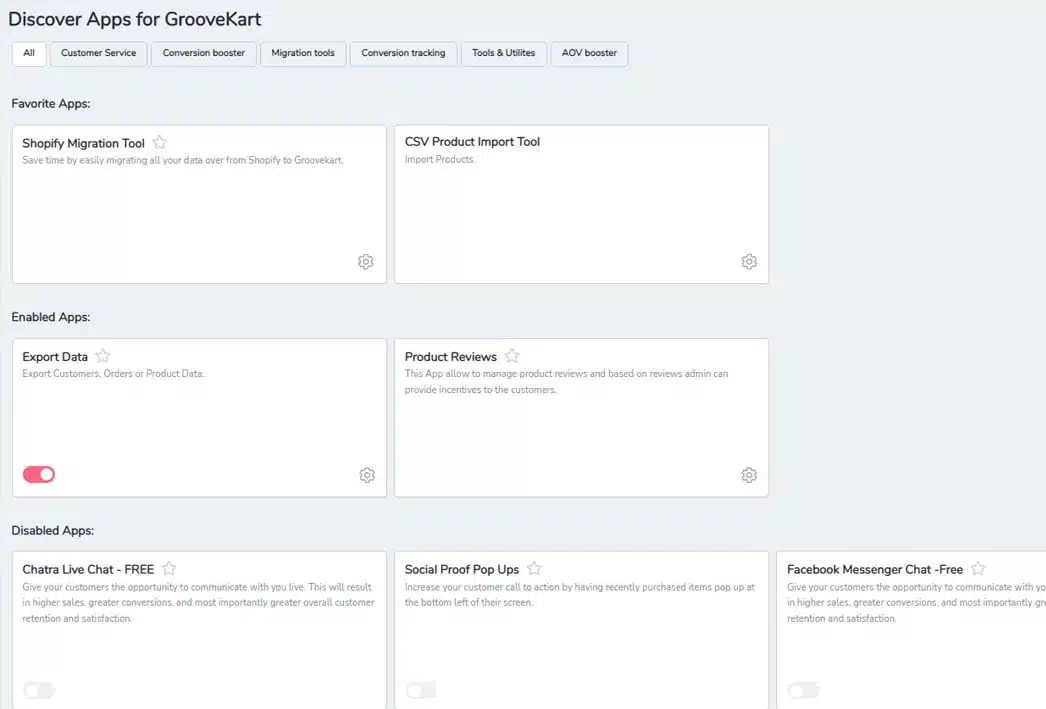Filter by Customer Service category
The width and height of the screenshot is (1046, 709).
click(x=98, y=53)
